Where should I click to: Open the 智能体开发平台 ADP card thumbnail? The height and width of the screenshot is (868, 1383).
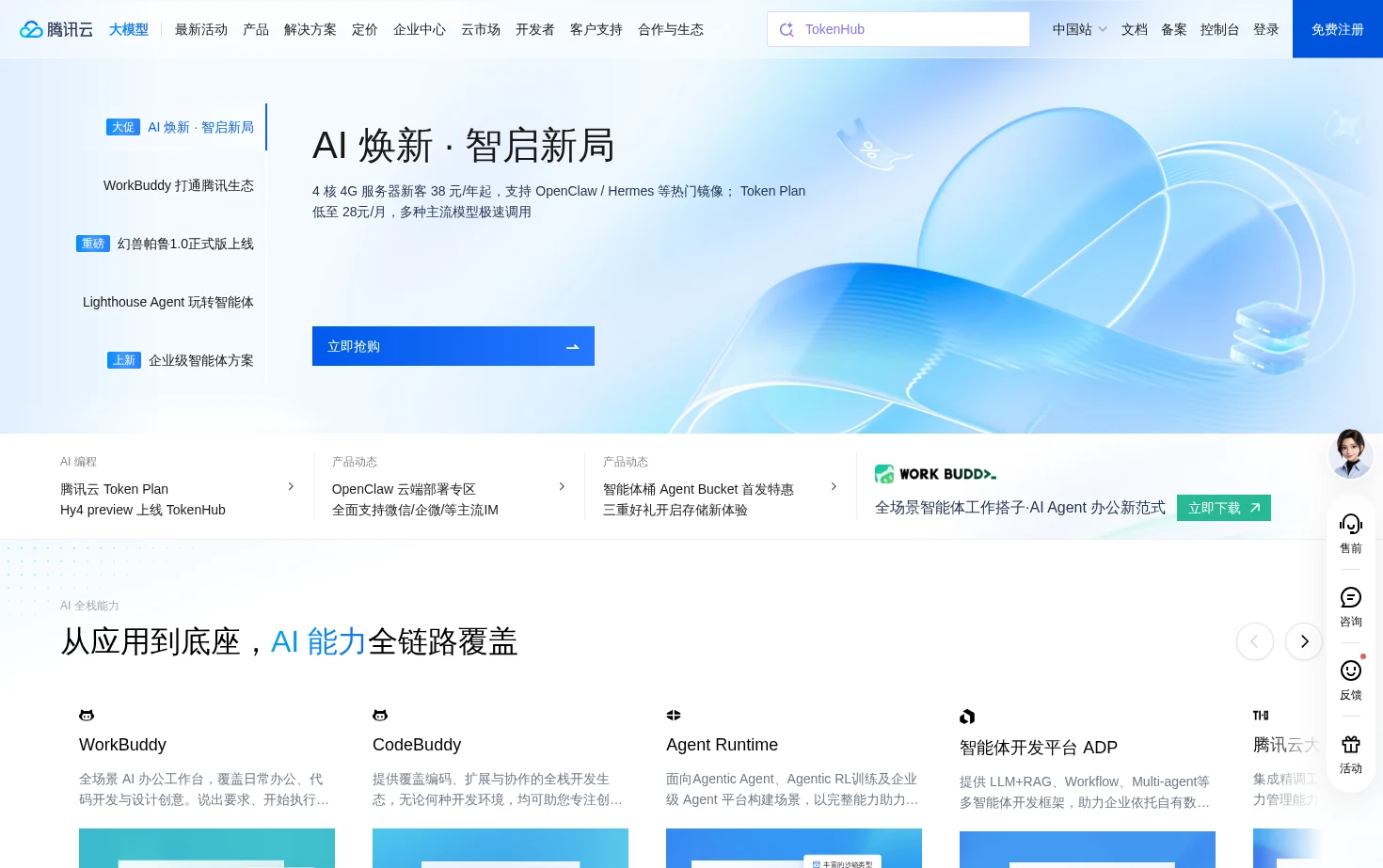click(1088, 849)
